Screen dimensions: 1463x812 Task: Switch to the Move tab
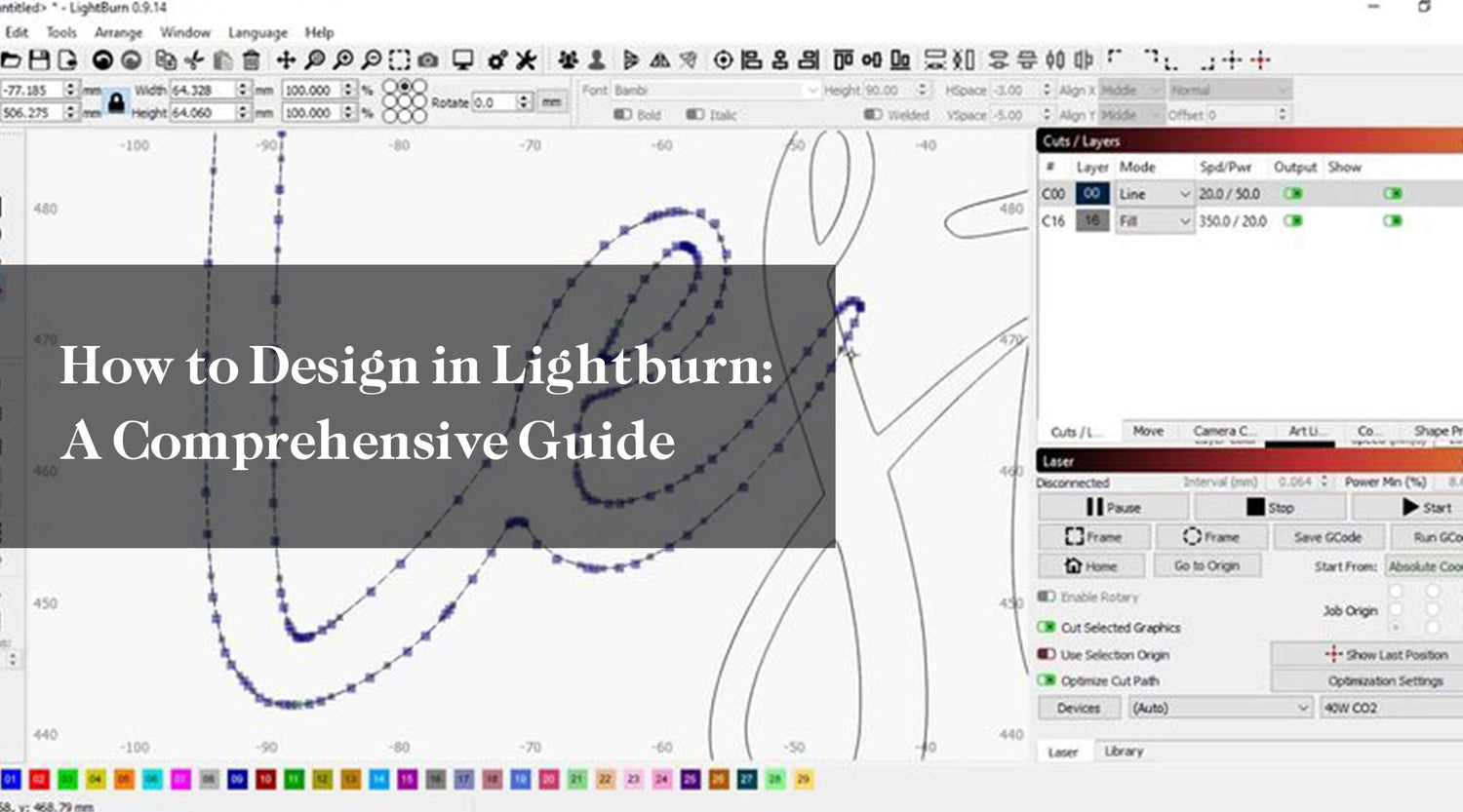pos(1148,431)
